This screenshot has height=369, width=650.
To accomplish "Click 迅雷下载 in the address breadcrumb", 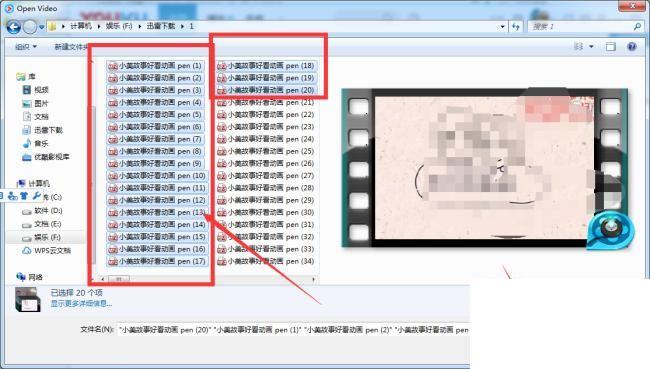I will (161, 26).
